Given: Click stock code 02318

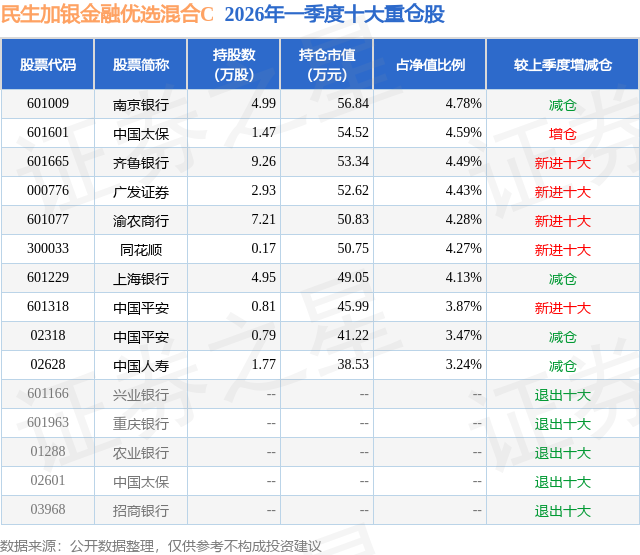Looking at the screenshot, I should 47,336.
